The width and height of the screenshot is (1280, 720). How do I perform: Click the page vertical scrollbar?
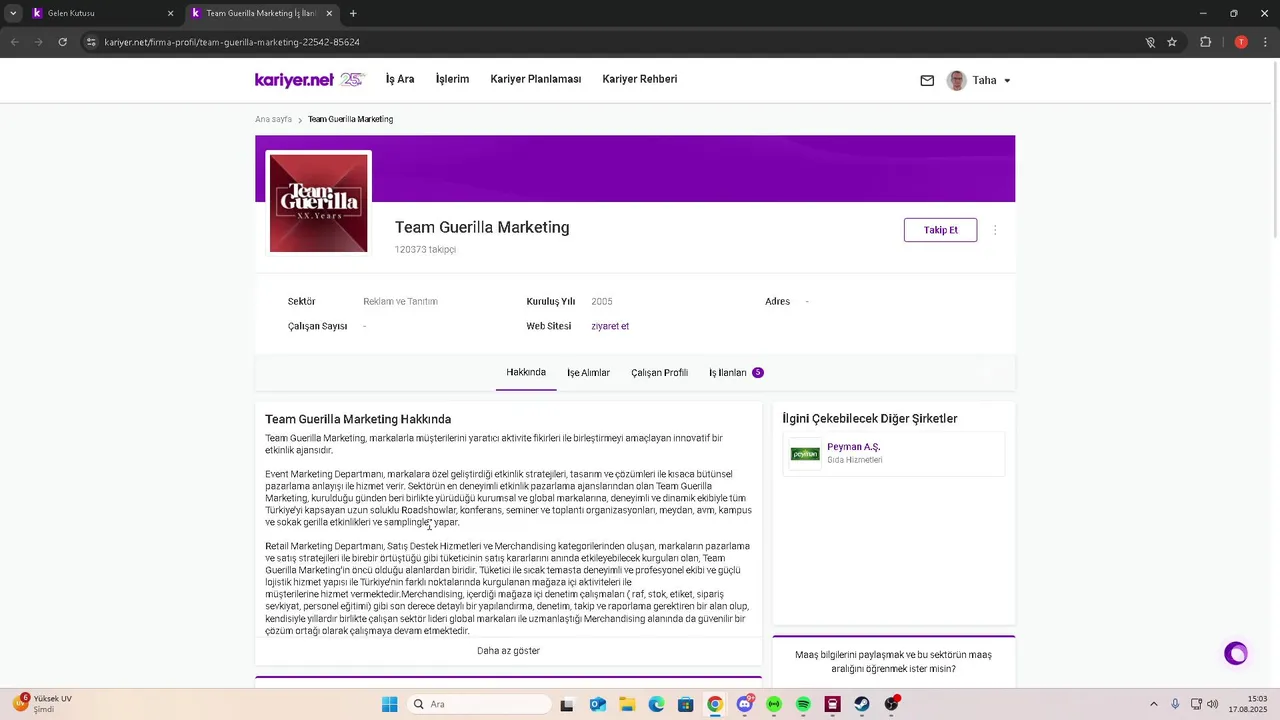pyautogui.click(x=1275, y=150)
